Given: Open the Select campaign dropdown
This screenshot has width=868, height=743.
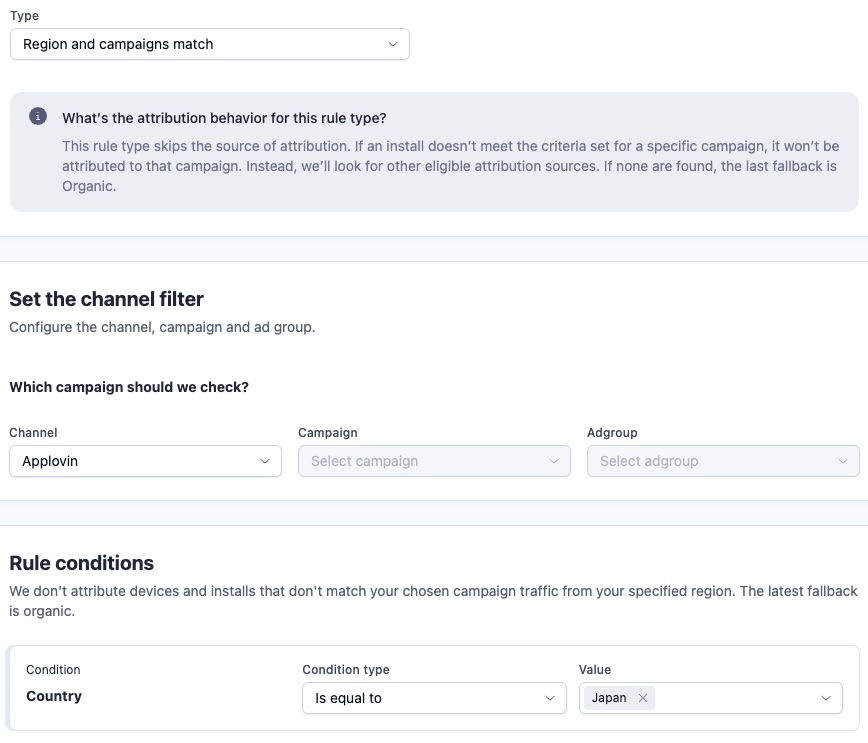Looking at the screenshot, I should (435, 461).
